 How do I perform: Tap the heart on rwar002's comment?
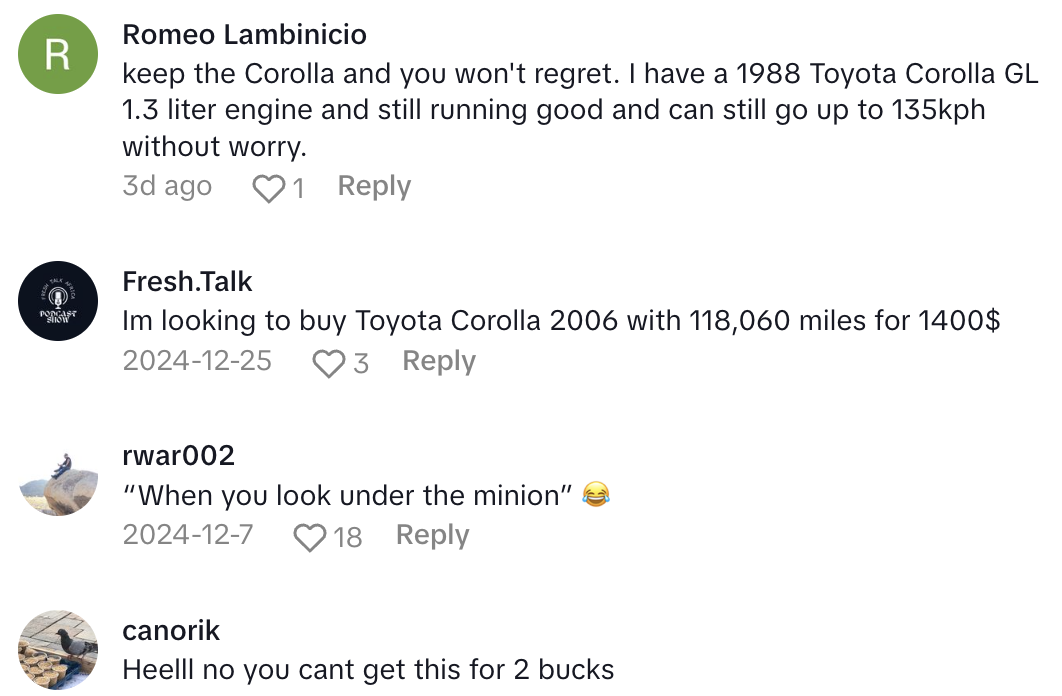[309, 537]
